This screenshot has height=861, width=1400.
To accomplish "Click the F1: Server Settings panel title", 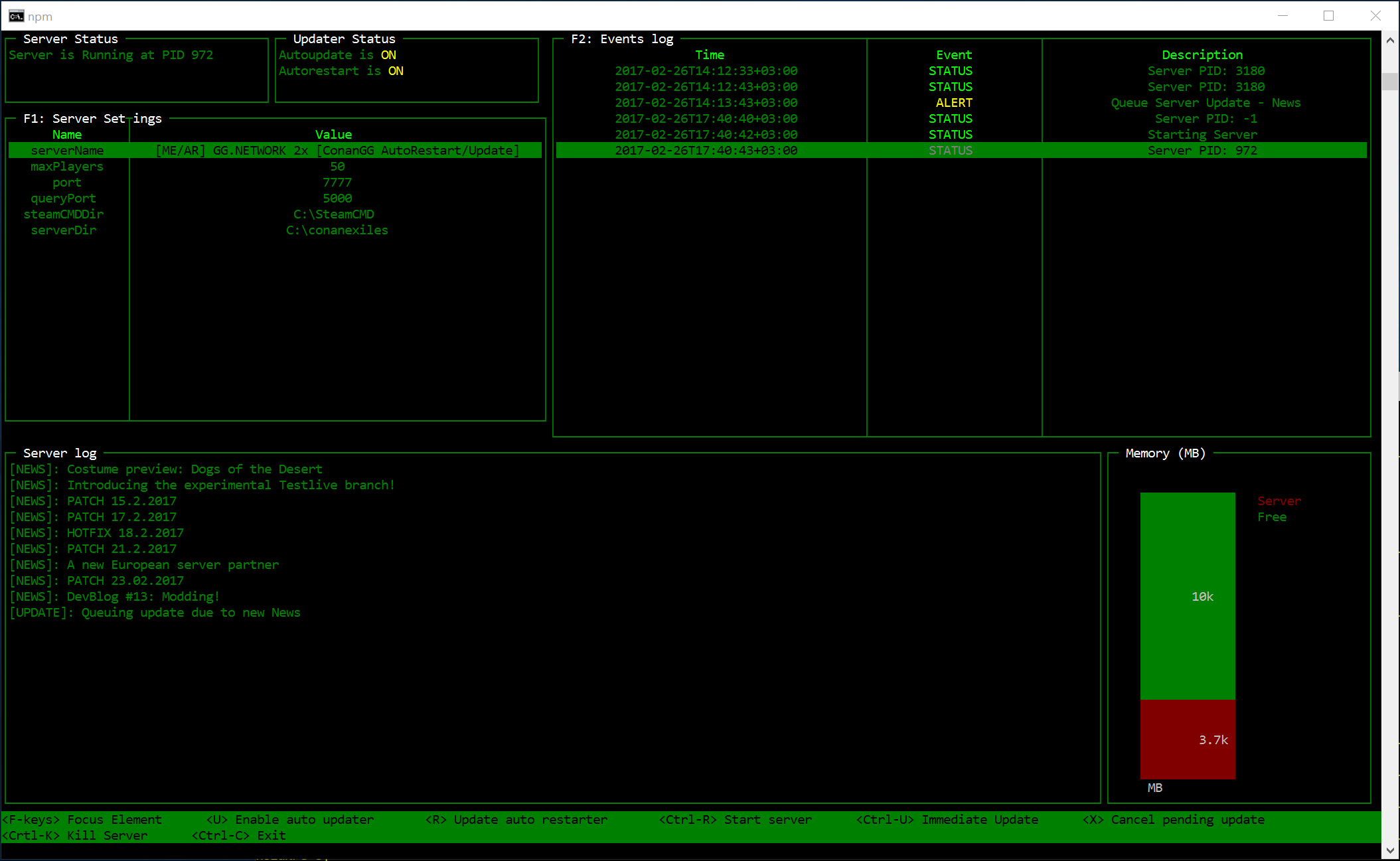I will (92, 119).
